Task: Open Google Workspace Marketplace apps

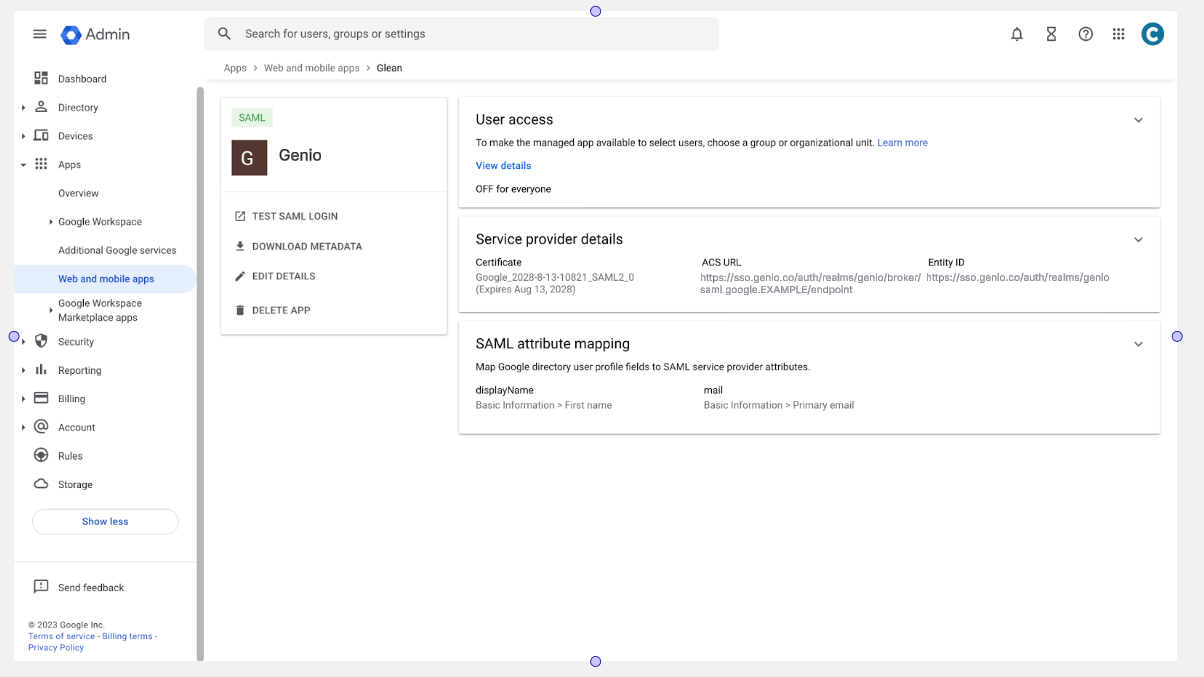Action: (100, 310)
